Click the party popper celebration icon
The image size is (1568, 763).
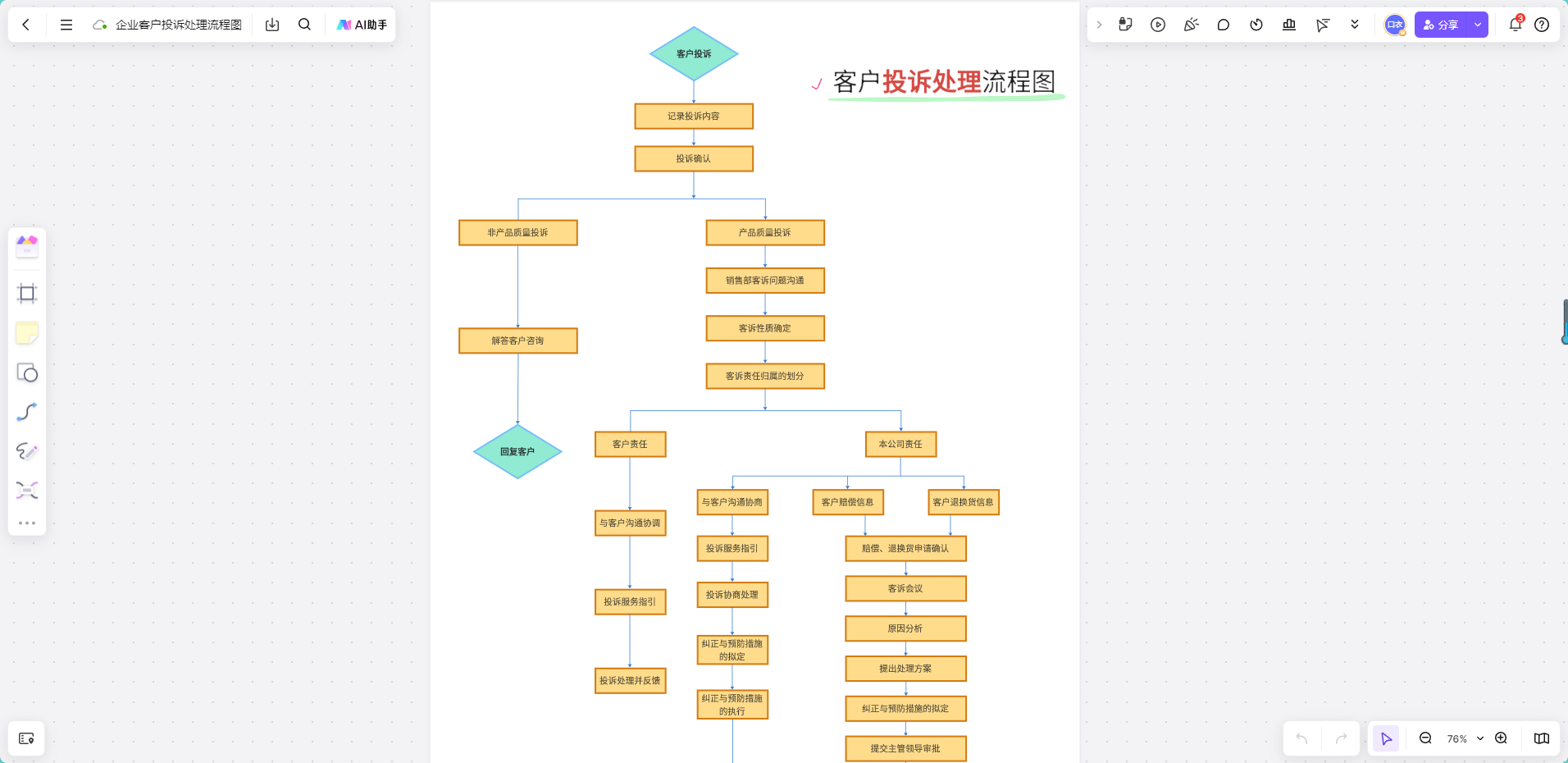pos(1191,25)
